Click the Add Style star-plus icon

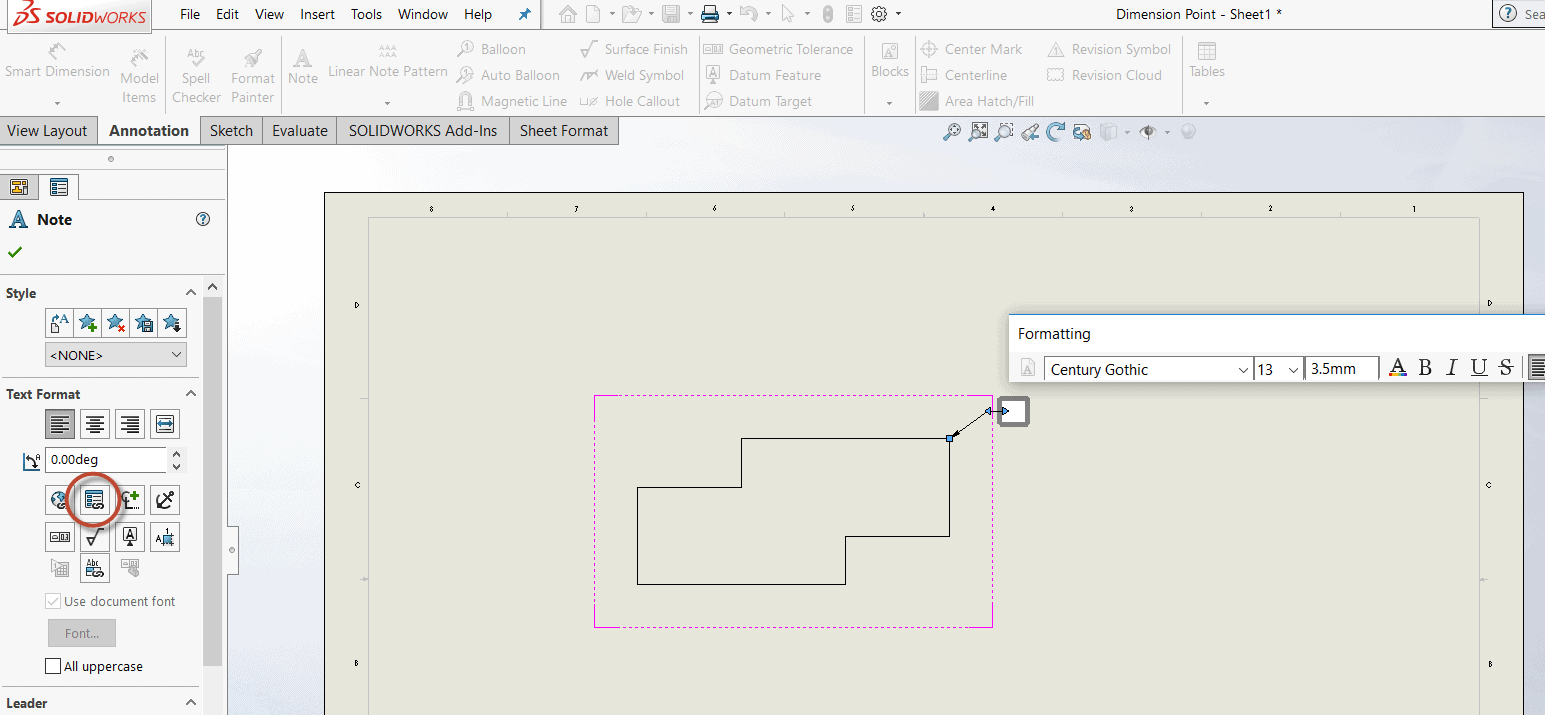(88, 323)
